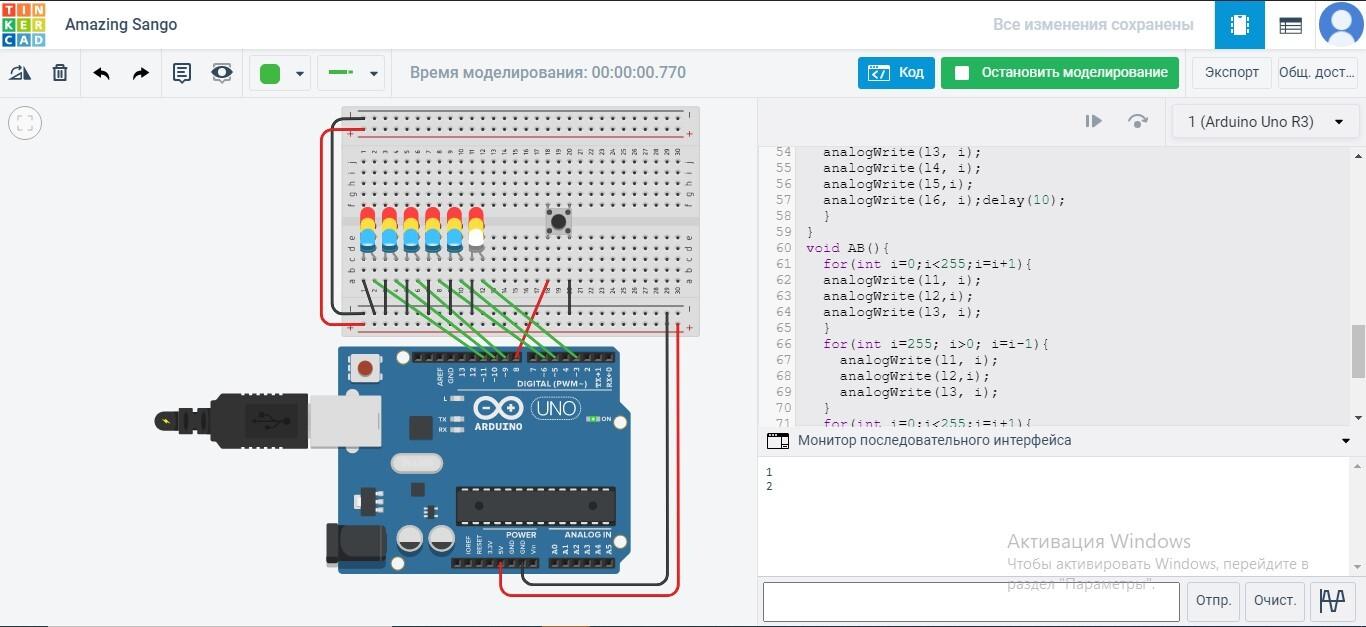Image resolution: width=1366 pixels, height=627 pixels.
Task: Click the Общ. дост. share button
Action: [x=1317, y=73]
